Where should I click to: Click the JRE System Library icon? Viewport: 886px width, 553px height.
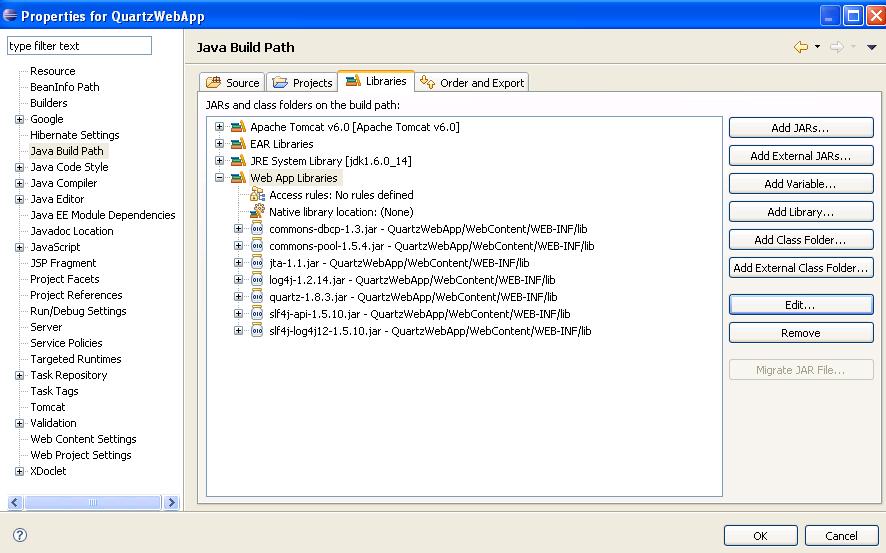238,160
